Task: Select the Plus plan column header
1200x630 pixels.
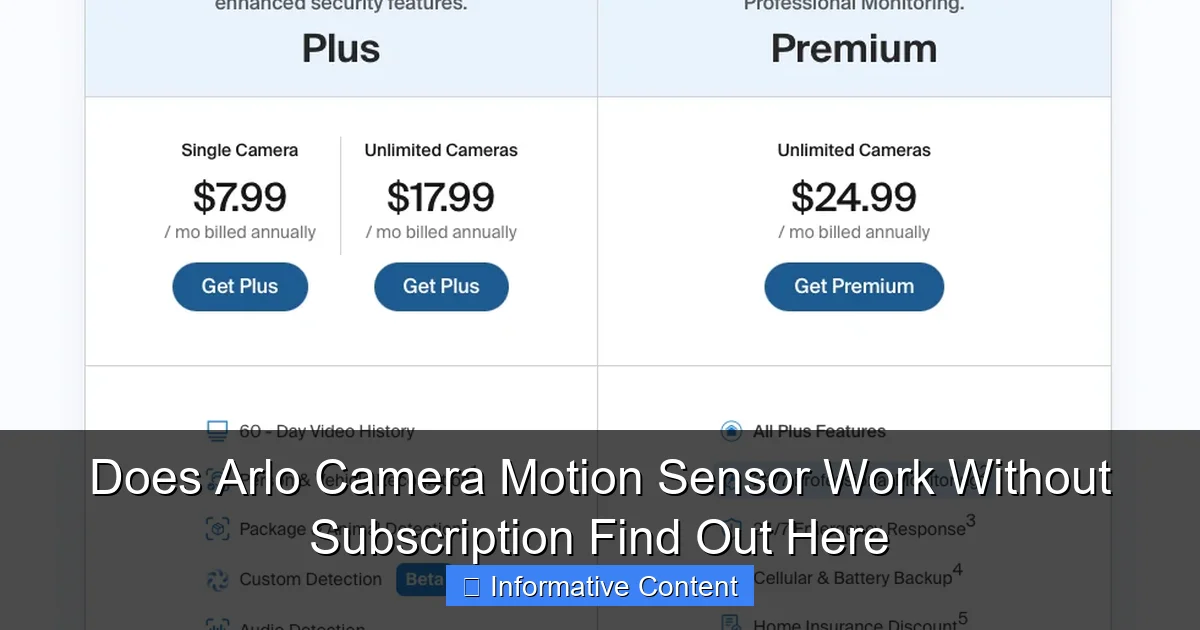Action: point(341,48)
